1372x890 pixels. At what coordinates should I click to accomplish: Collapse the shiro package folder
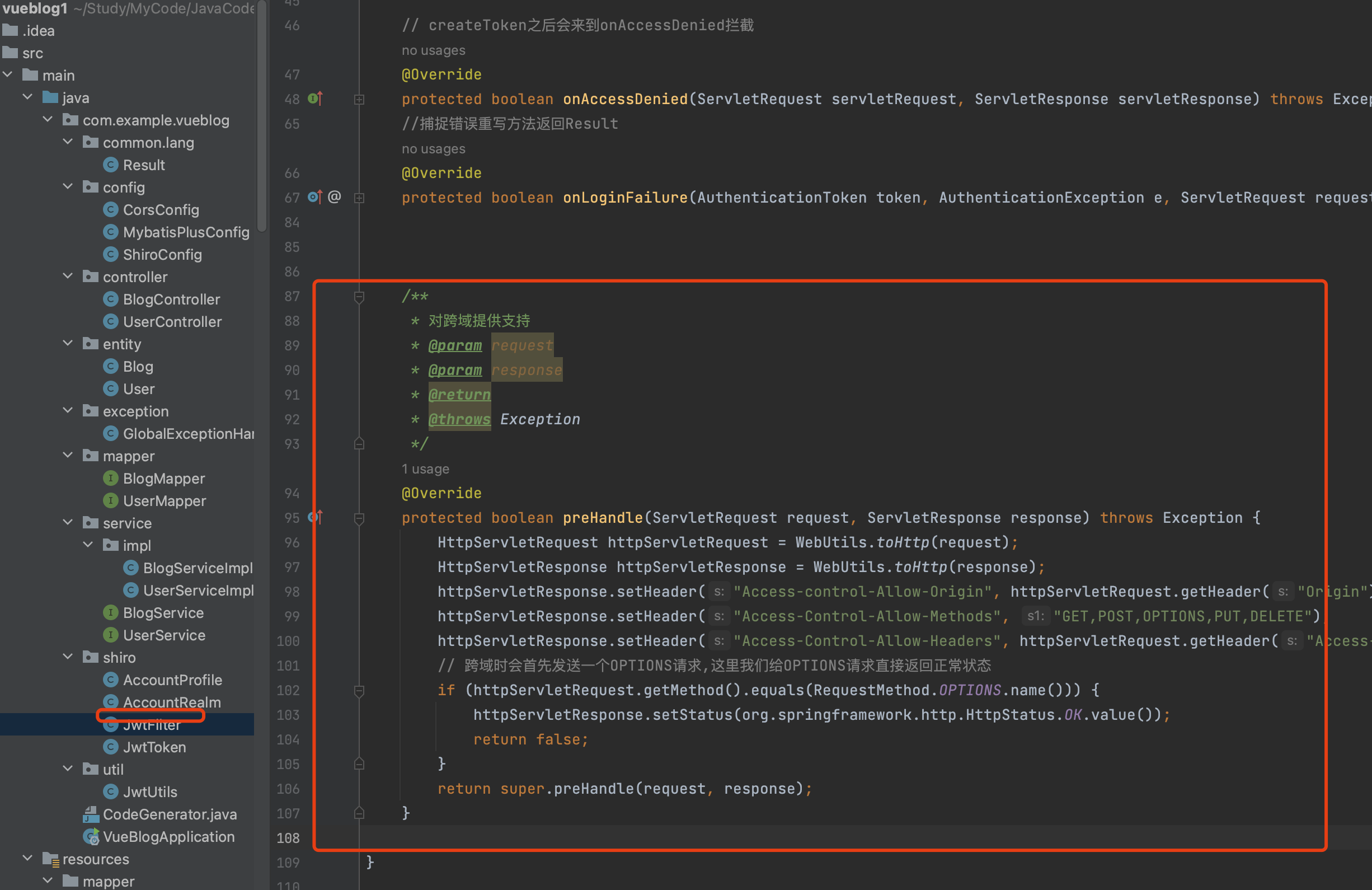pyautogui.click(x=68, y=657)
